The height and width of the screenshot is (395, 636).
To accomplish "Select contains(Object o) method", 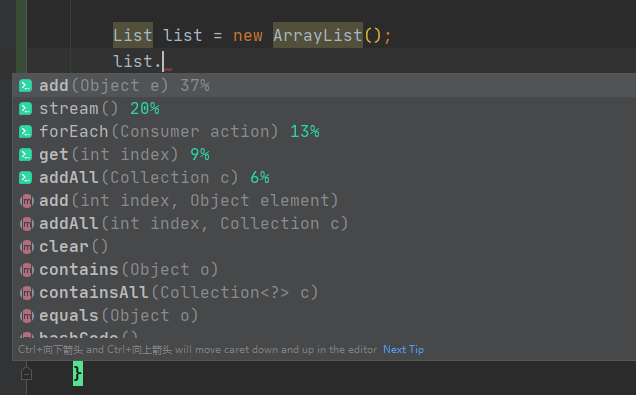I will point(324,270).
